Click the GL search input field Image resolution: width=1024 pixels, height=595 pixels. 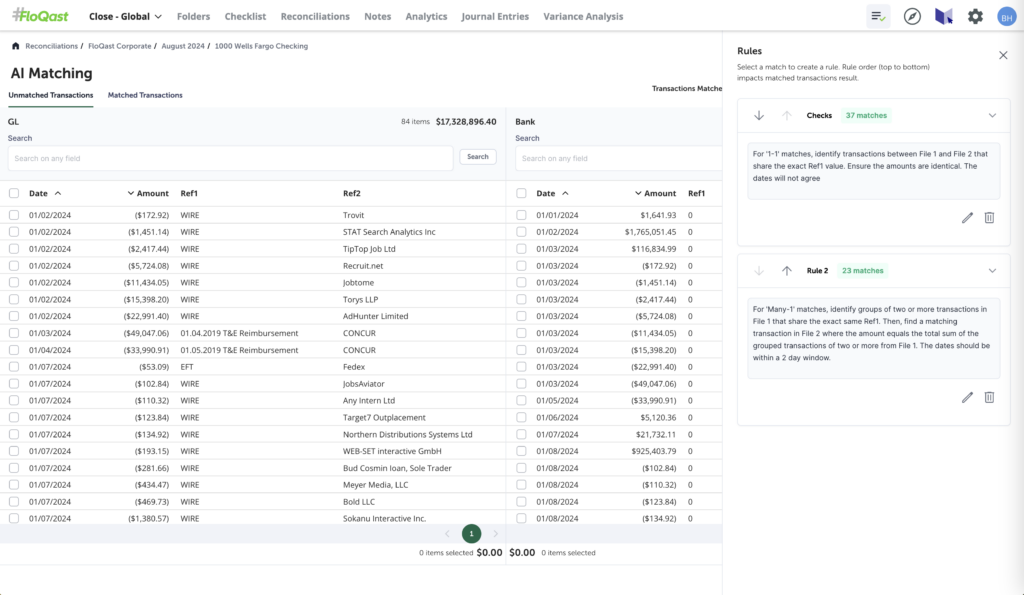coord(231,158)
